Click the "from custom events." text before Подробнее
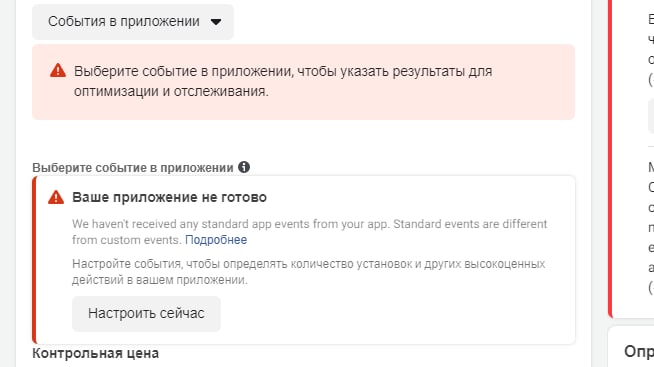654x367 pixels. (x=127, y=240)
